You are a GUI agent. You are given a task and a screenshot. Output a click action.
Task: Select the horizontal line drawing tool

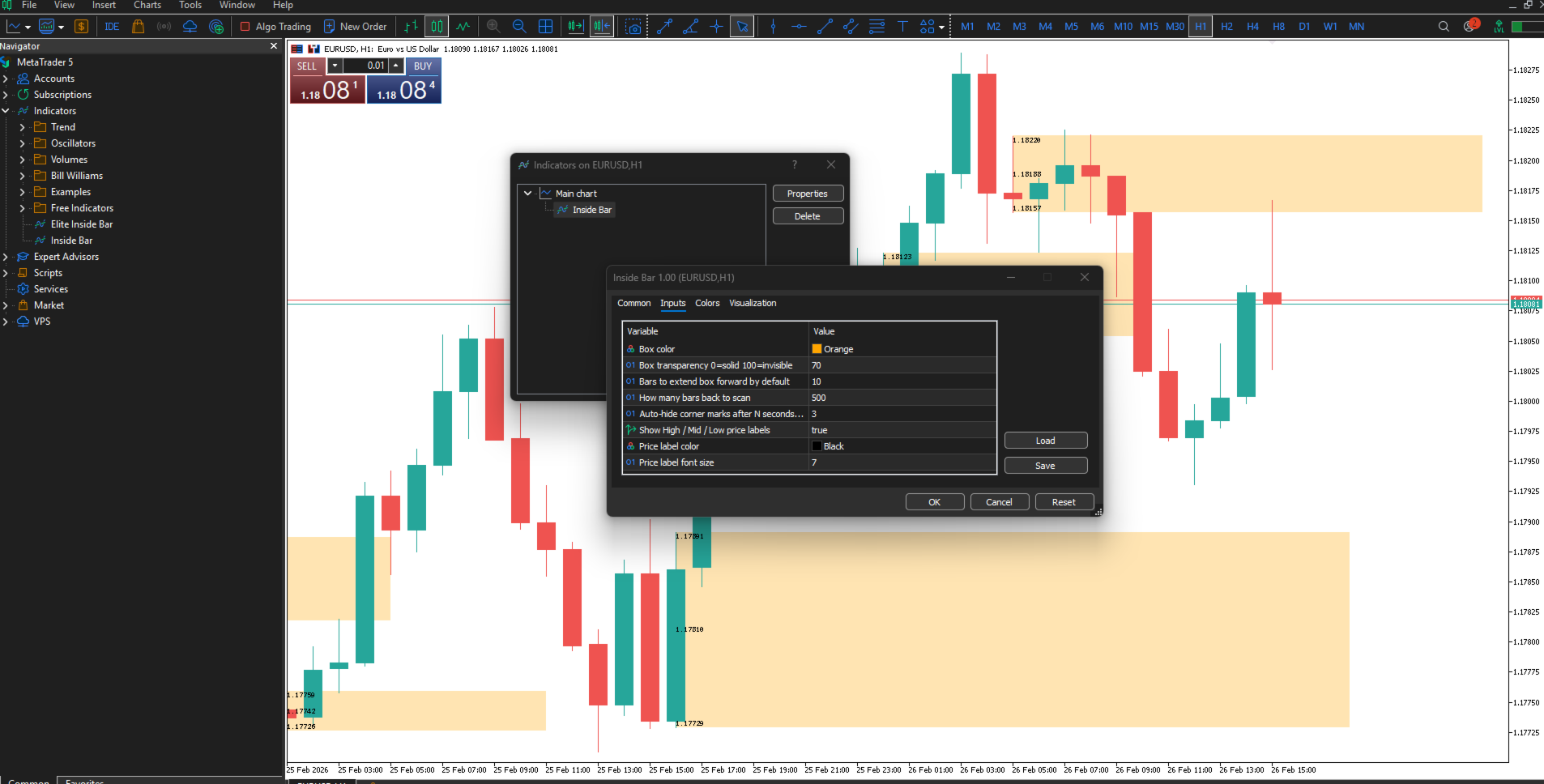point(799,27)
